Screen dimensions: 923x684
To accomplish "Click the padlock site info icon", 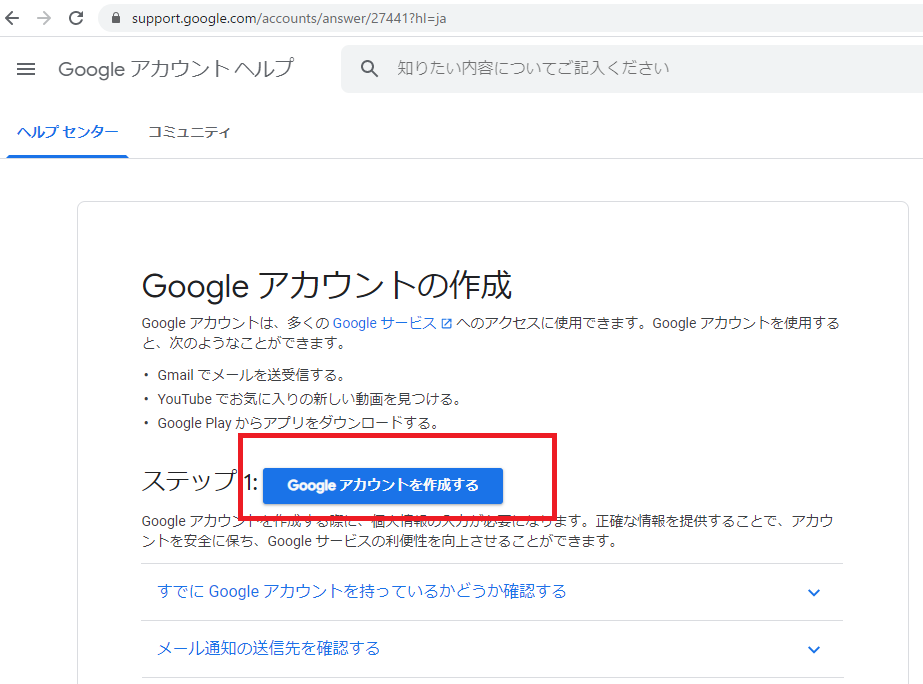I will tap(116, 18).
